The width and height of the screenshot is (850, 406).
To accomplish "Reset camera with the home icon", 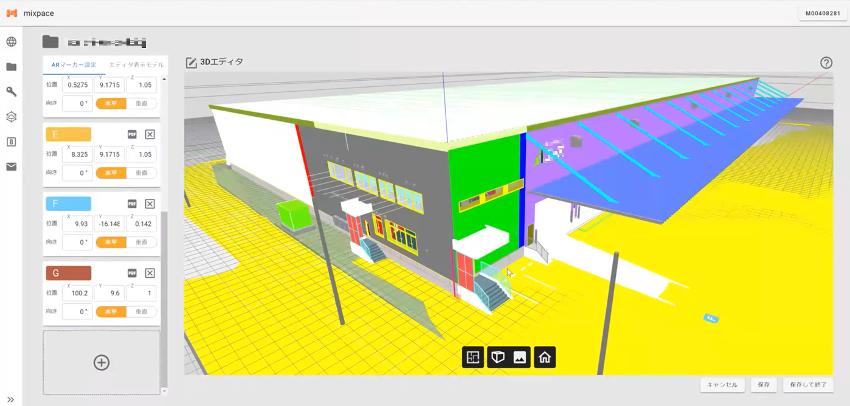I will (545, 357).
